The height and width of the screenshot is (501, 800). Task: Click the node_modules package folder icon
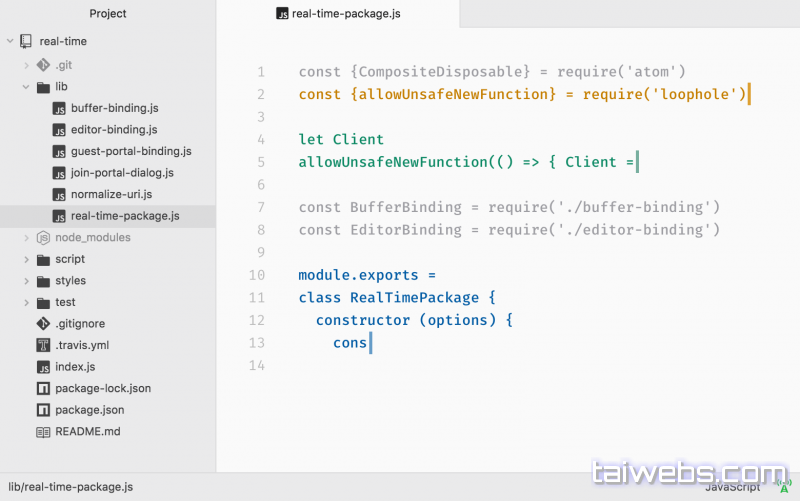click(43, 238)
